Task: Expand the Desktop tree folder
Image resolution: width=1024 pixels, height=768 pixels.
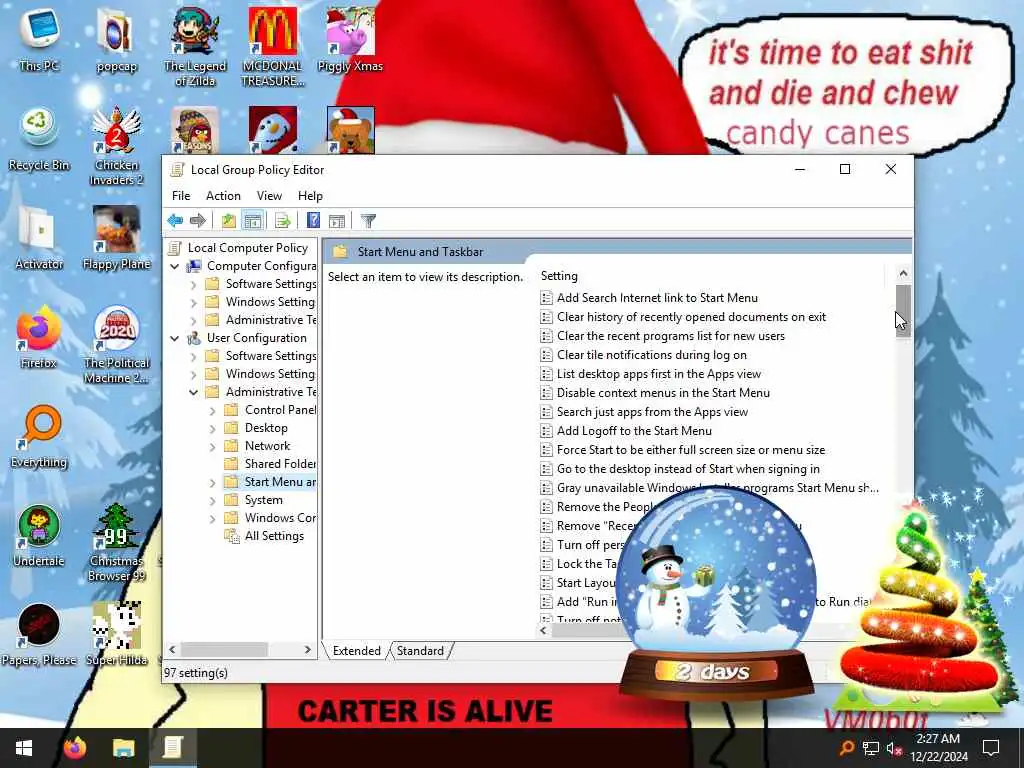Action: click(212, 429)
